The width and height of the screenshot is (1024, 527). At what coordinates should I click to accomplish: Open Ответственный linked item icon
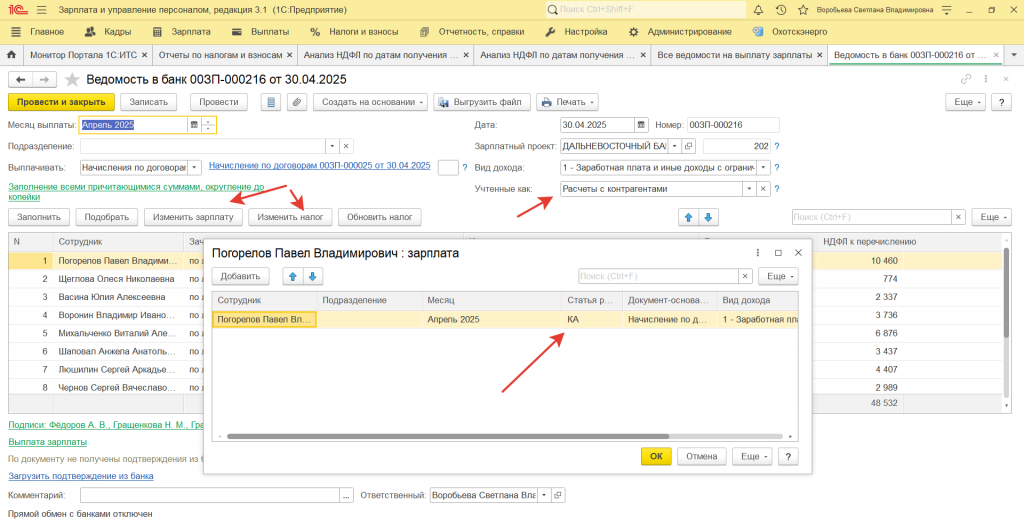coord(558,496)
